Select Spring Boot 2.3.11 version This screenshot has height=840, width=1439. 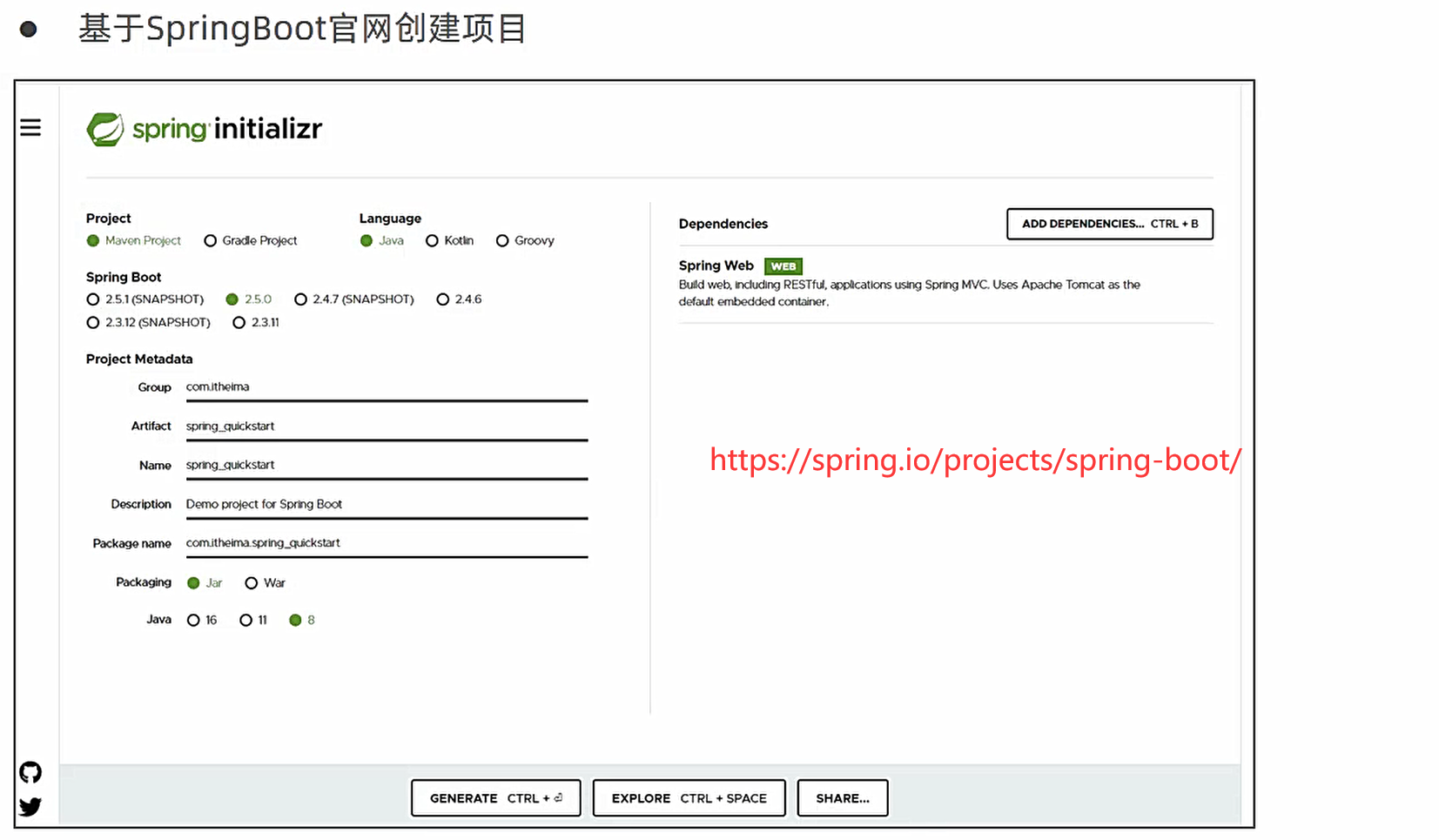coord(239,323)
